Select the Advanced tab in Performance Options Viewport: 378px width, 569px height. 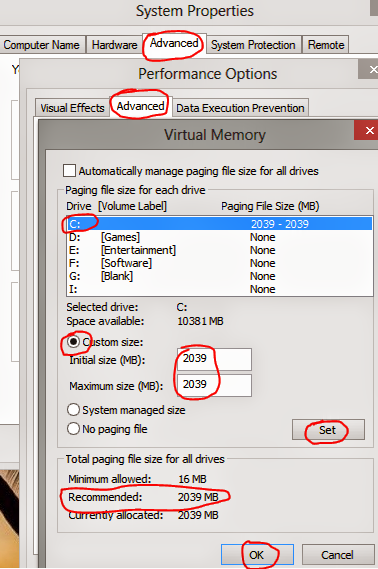click(140, 106)
